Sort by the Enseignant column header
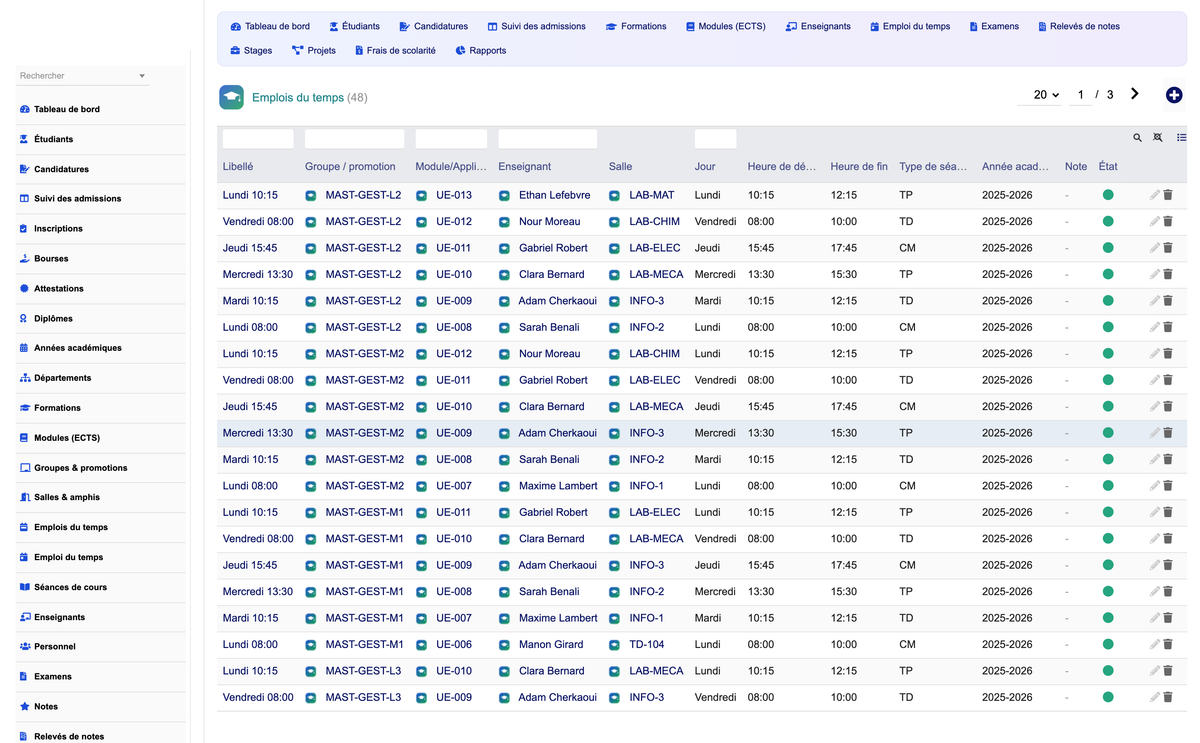The height and width of the screenshot is (743, 1200). (525, 167)
